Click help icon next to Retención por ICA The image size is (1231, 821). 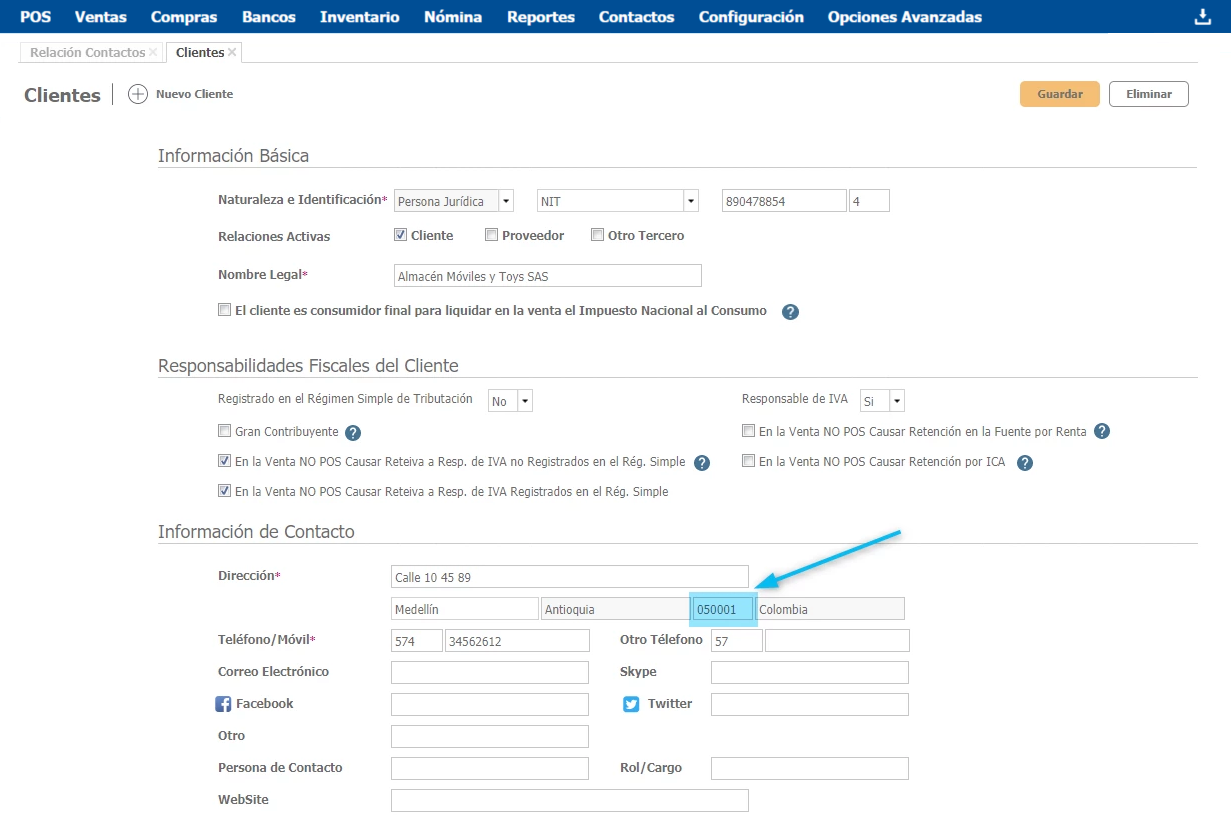1024,463
